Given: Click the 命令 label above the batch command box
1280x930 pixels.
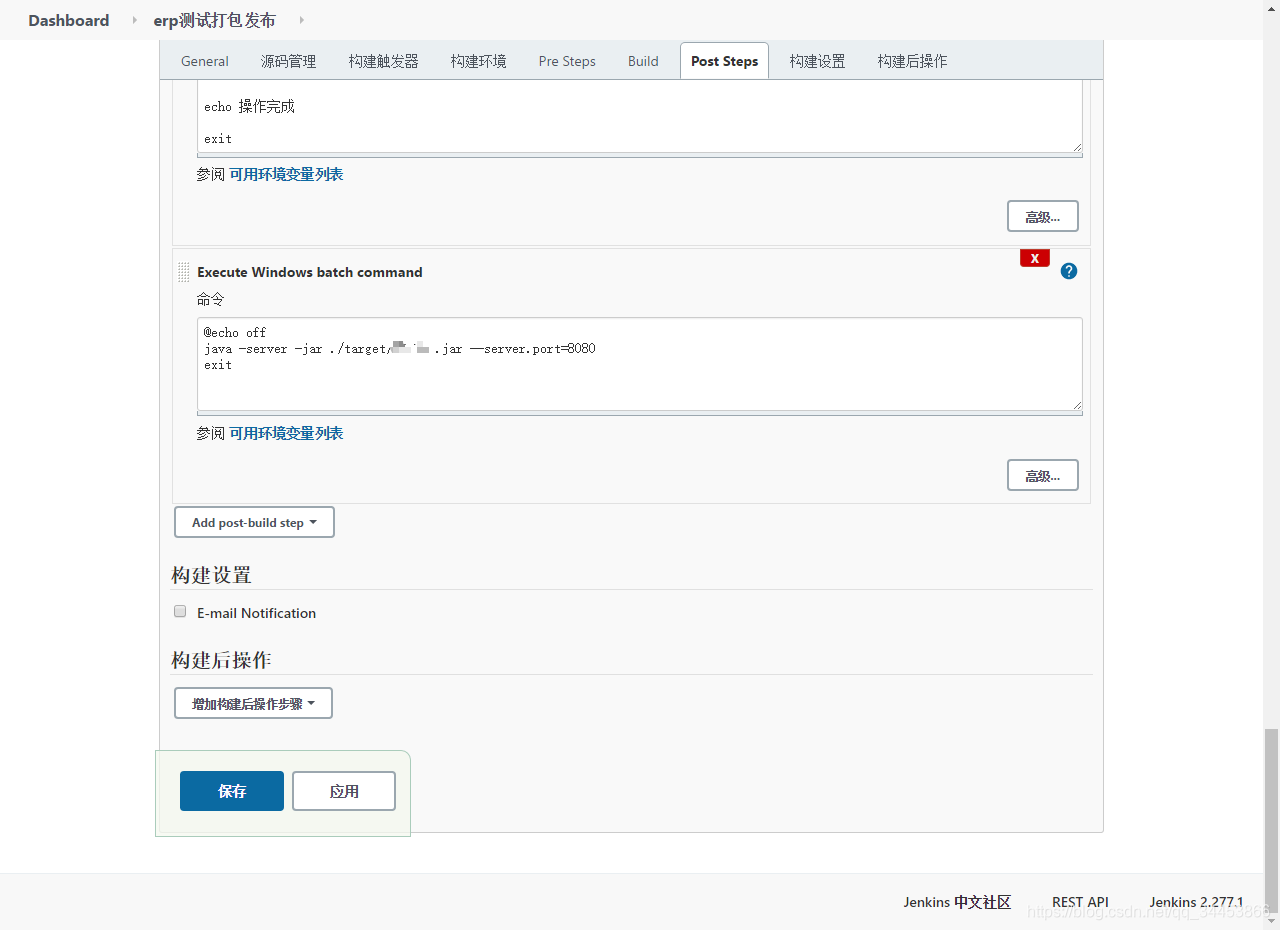Looking at the screenshot, I should coord(211,299).
